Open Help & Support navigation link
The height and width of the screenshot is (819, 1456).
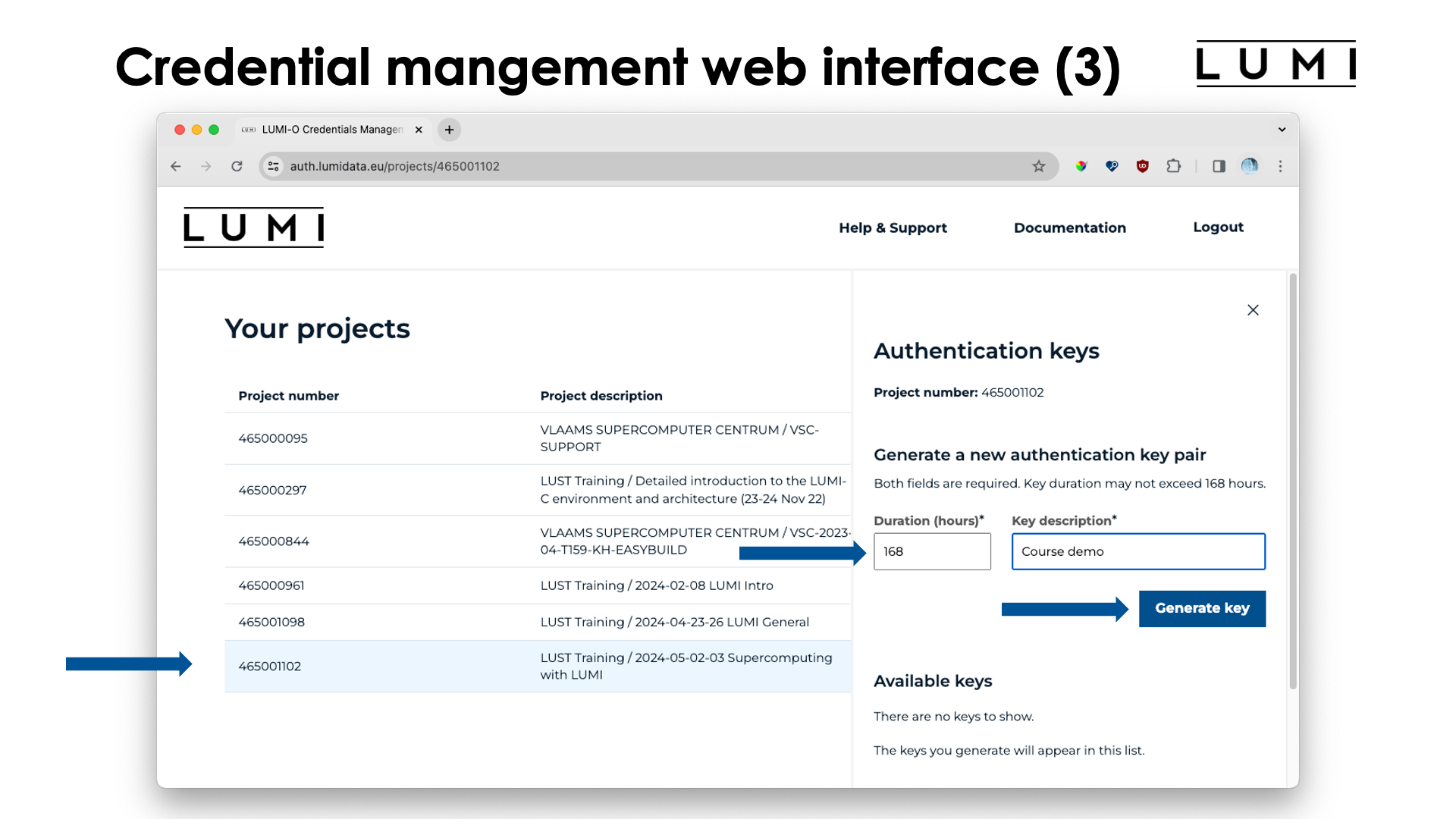893,227
